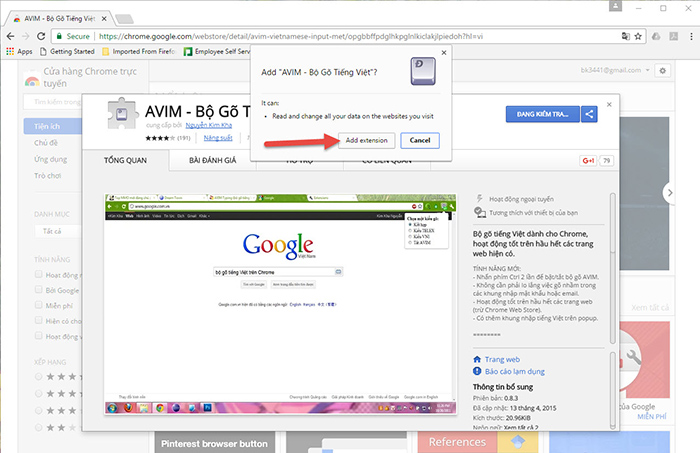Click the browser back arrow
Image resolution: width=700 pixels, height=453 pixels.
[x=10, y=36]
